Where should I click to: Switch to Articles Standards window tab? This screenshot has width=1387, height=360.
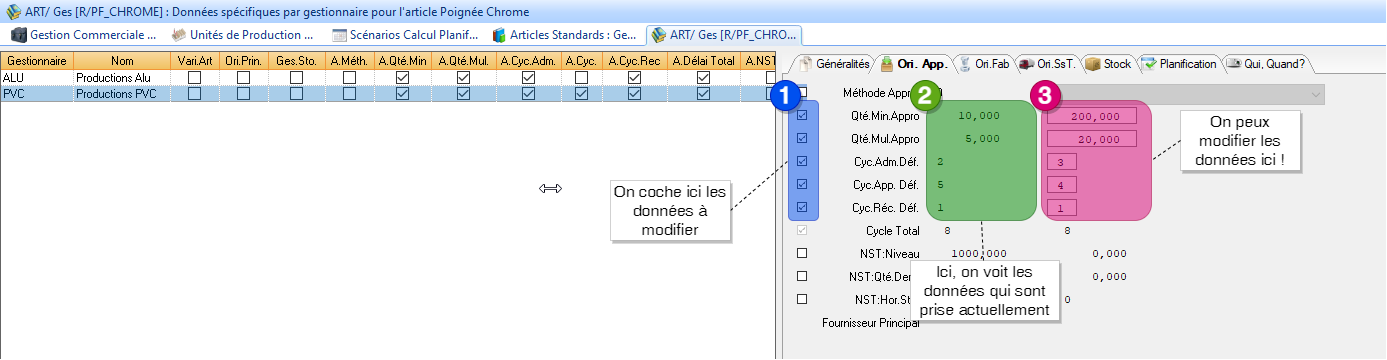pyautogui.click(x=565, y=34)
